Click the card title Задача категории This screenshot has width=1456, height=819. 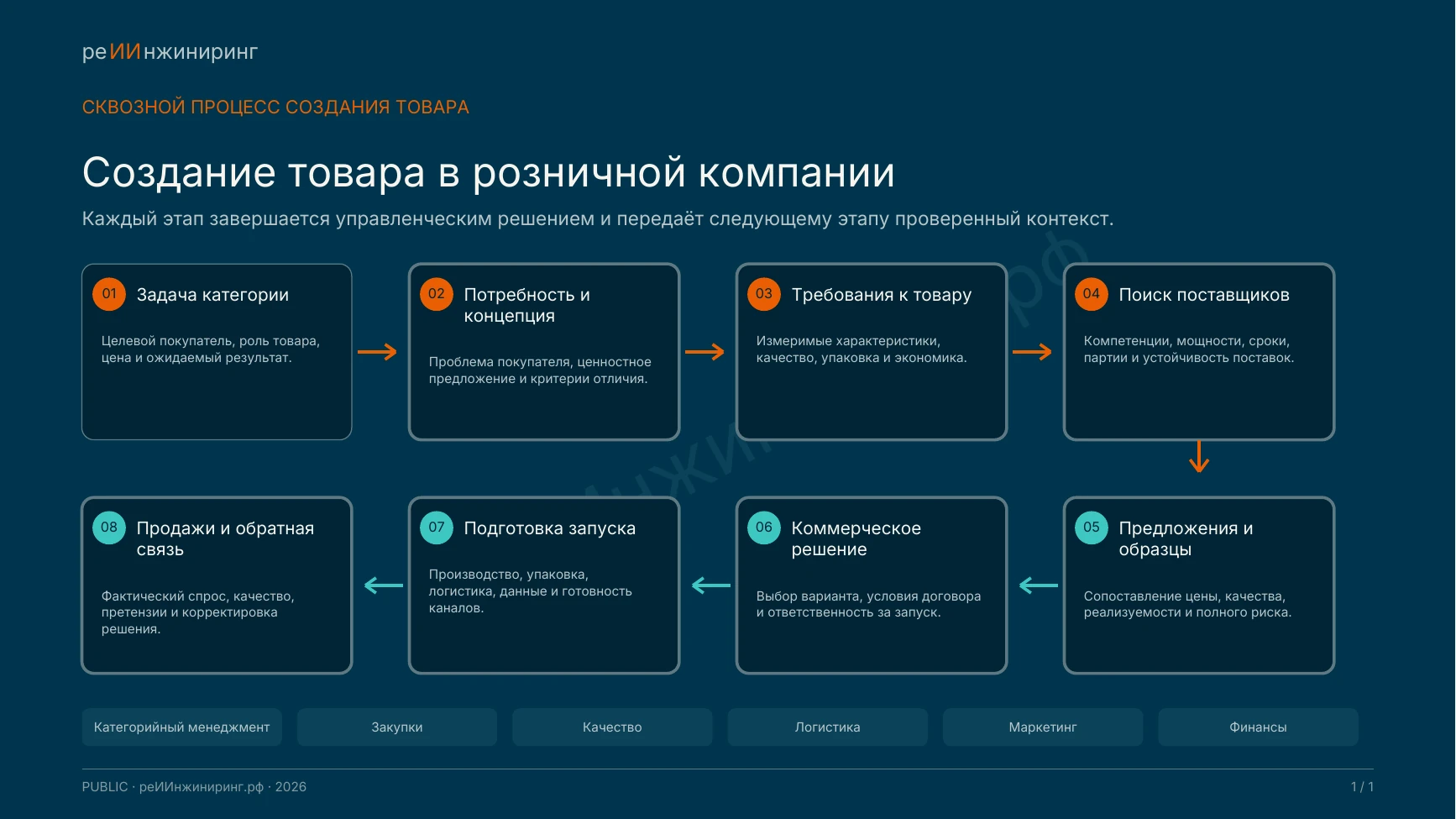(x=212, y=295)
